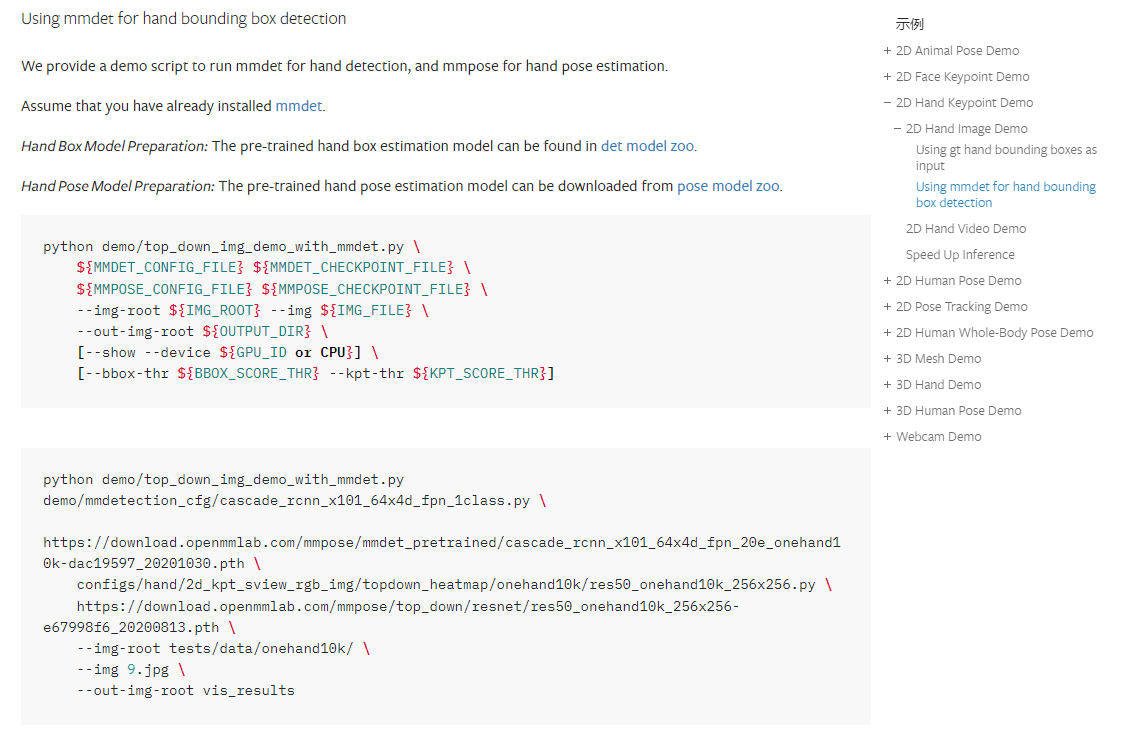Open the mmdet installation link
The height and width of the screenshot is (736, 1133).
[x=299, y=106]
